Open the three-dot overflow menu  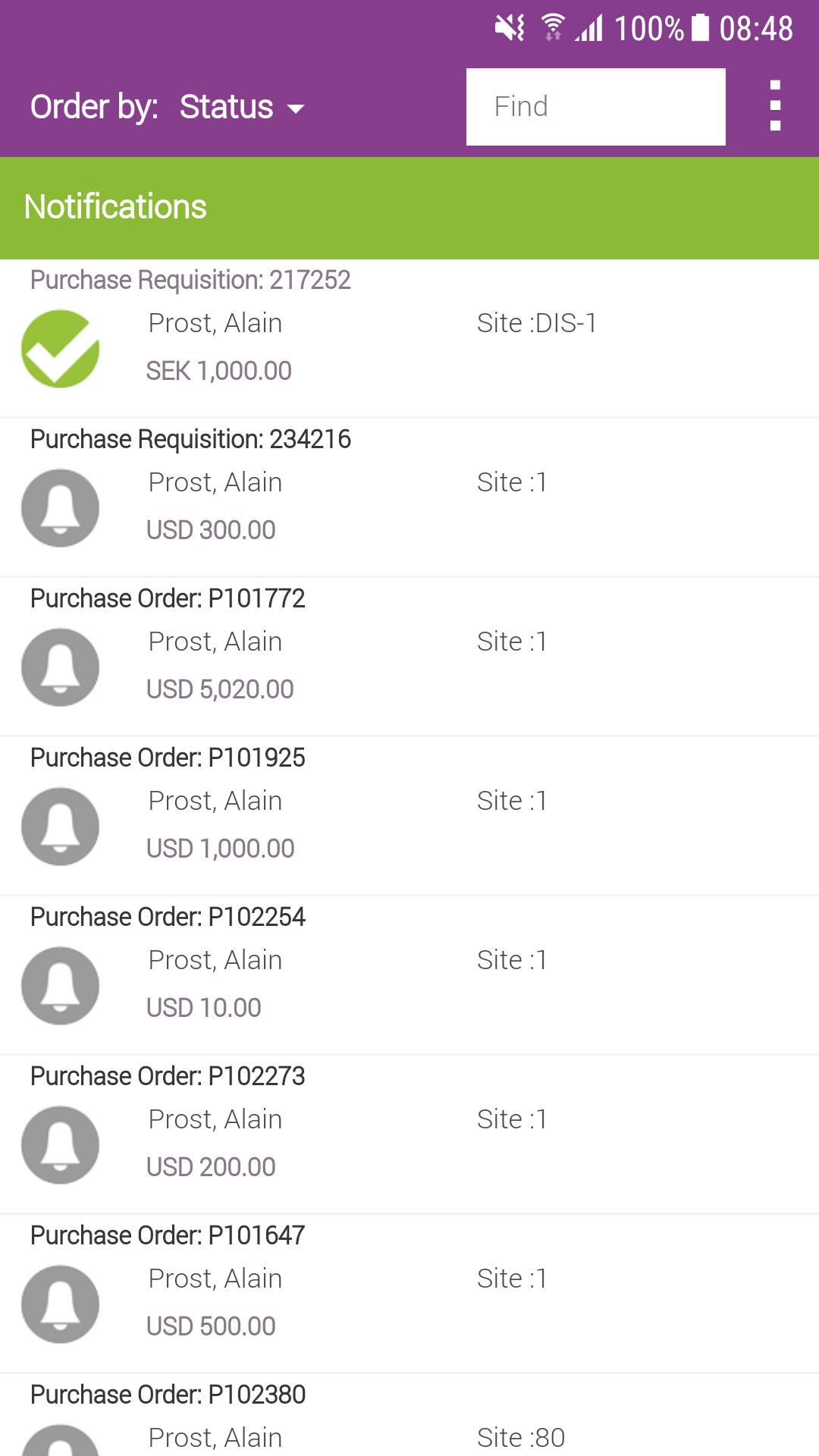(x=775, y=106)
